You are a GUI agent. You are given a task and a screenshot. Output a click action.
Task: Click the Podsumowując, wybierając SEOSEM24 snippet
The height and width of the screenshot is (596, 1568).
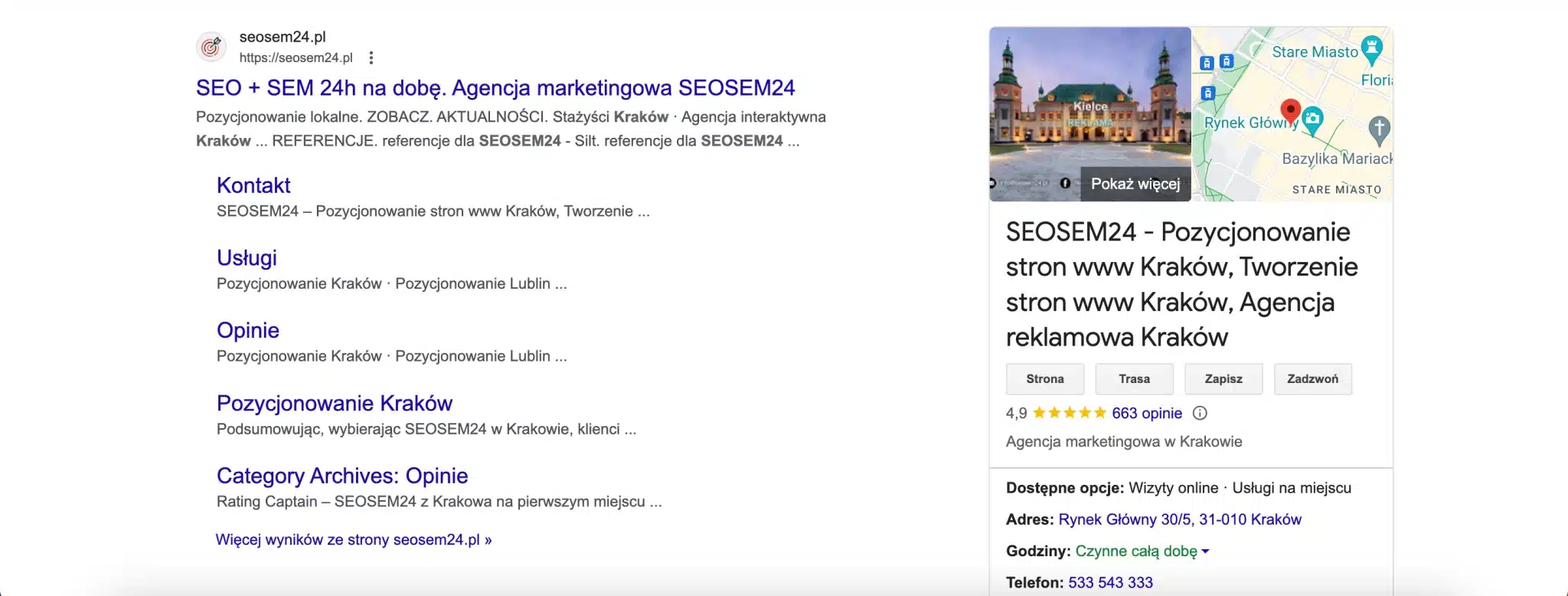(426, 430)
